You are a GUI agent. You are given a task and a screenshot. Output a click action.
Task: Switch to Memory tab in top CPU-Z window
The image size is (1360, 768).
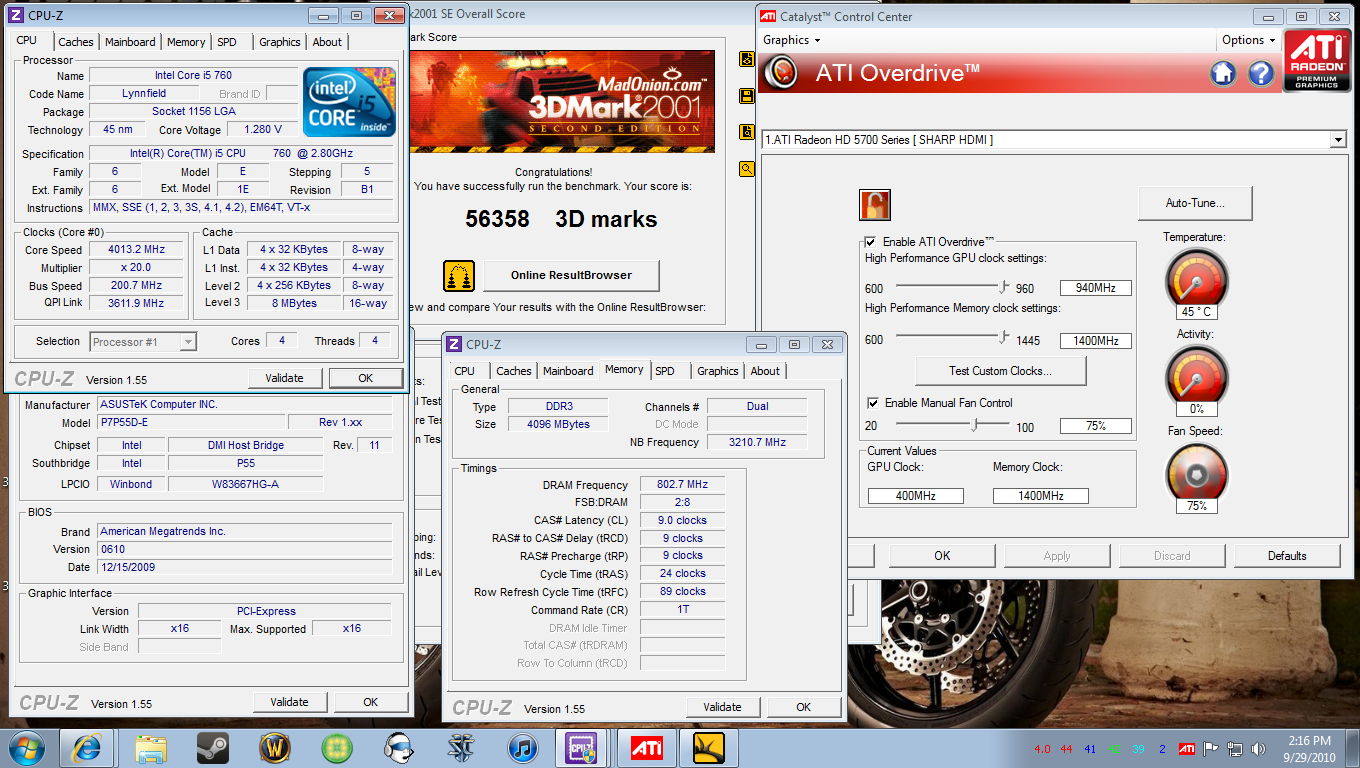coord(186,42)
